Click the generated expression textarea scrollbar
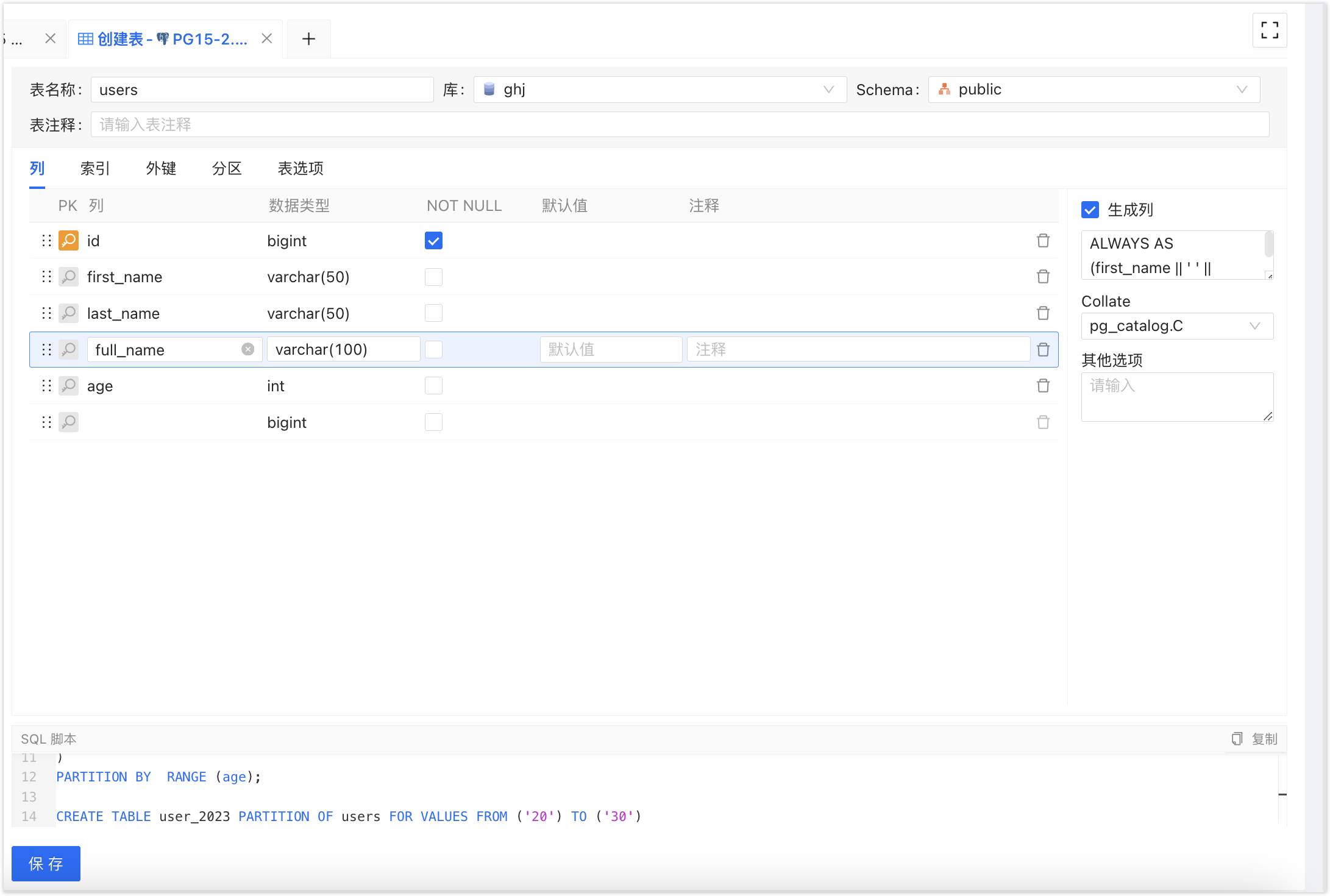The image size is (1330, 896). [1269, 244]
